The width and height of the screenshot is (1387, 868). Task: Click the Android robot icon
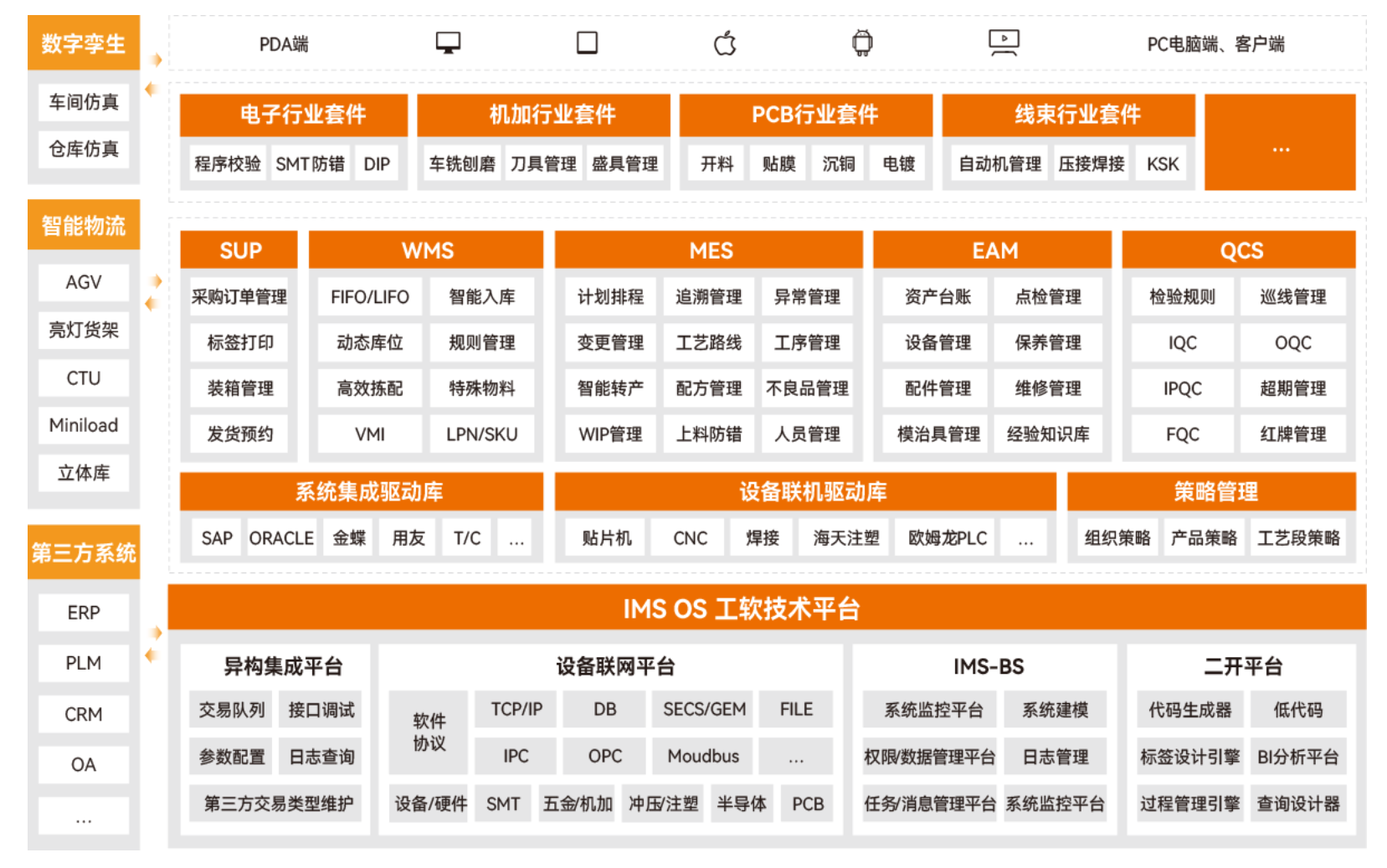point(862,43)
